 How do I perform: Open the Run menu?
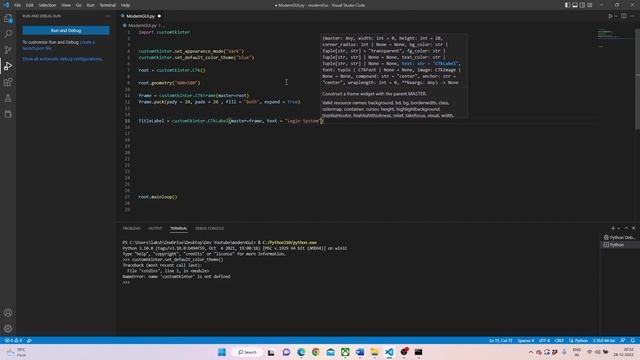click(x=90, y=5)
